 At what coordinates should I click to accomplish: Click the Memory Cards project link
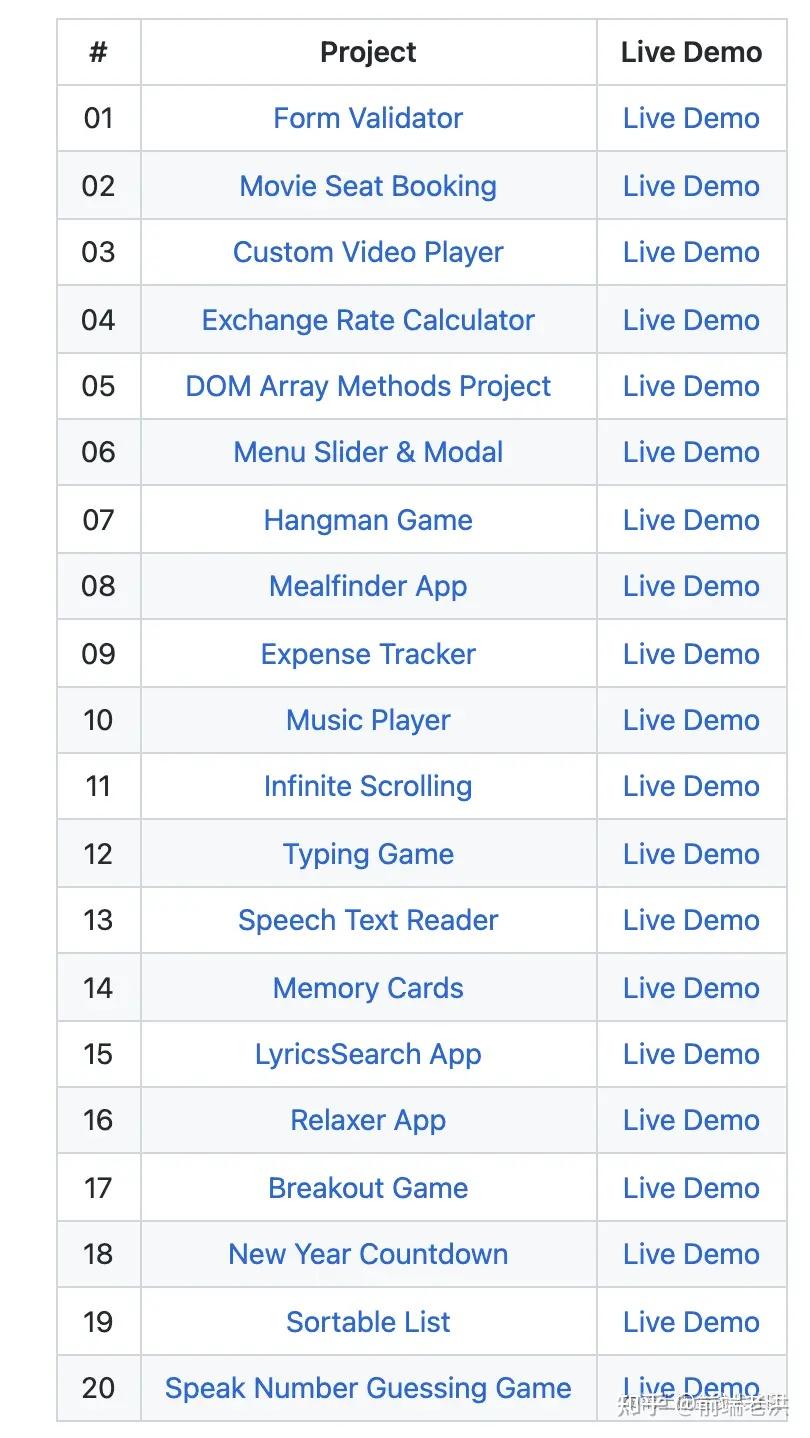pyautogui.click(x=368, y=988)
